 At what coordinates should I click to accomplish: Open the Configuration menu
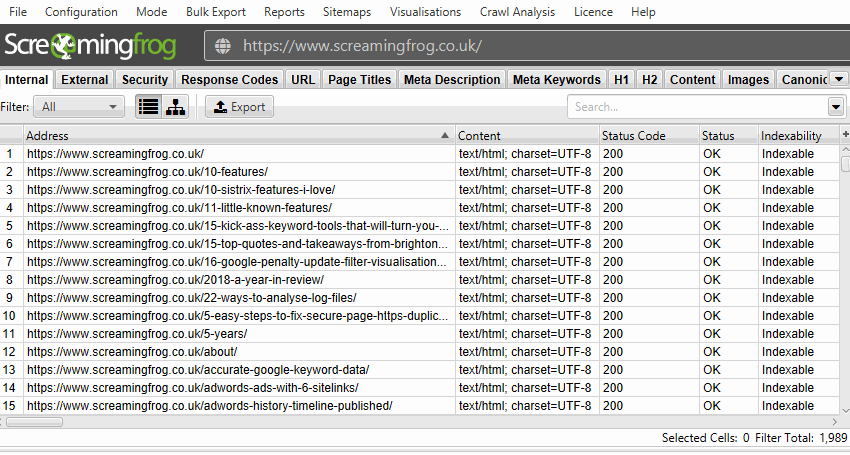81,12
